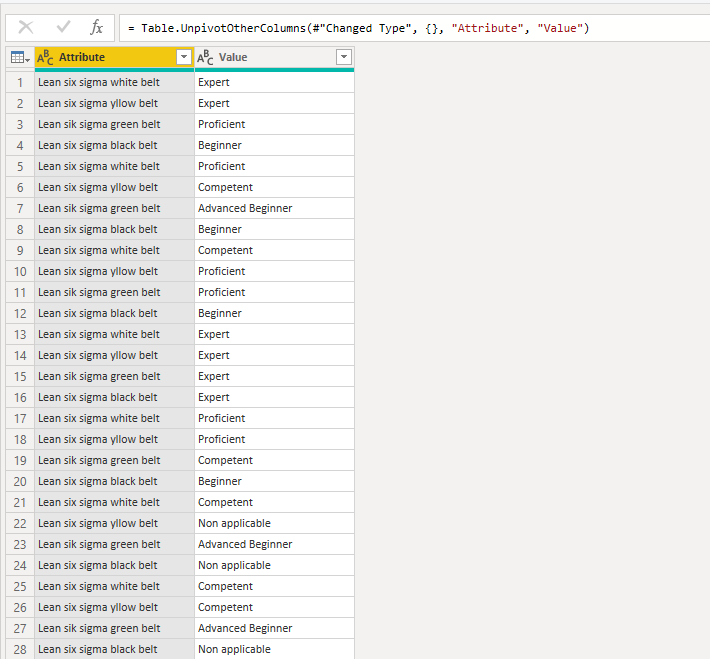Image resolution: width=710 pixels, height=659 pixels.
Task: Select row number 28
Action: click(x=20, y=649)
